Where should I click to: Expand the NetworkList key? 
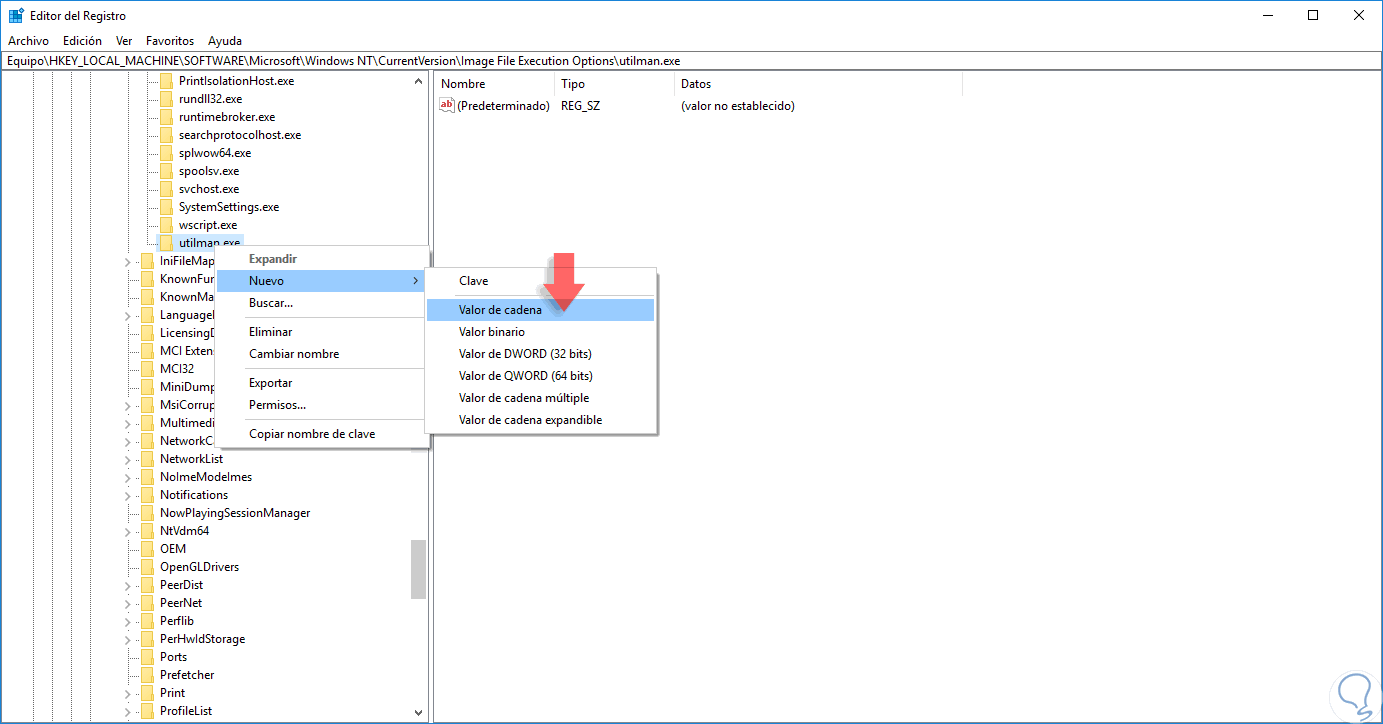click(x=128, y=460)
